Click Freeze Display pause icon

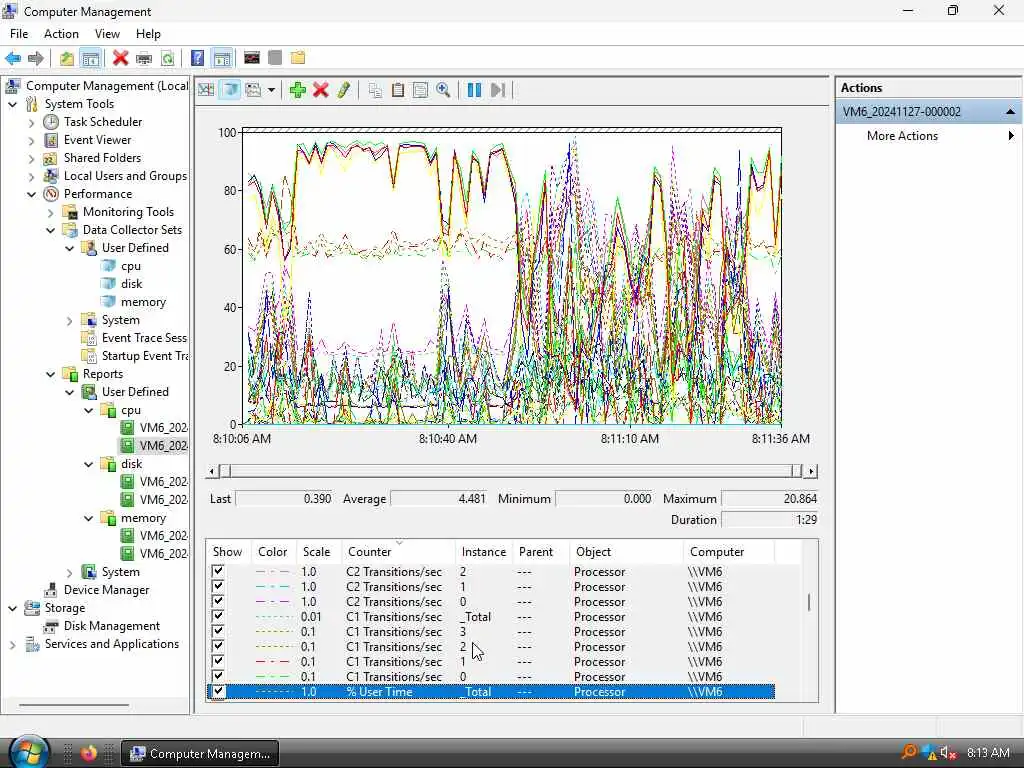coord(474,89)
